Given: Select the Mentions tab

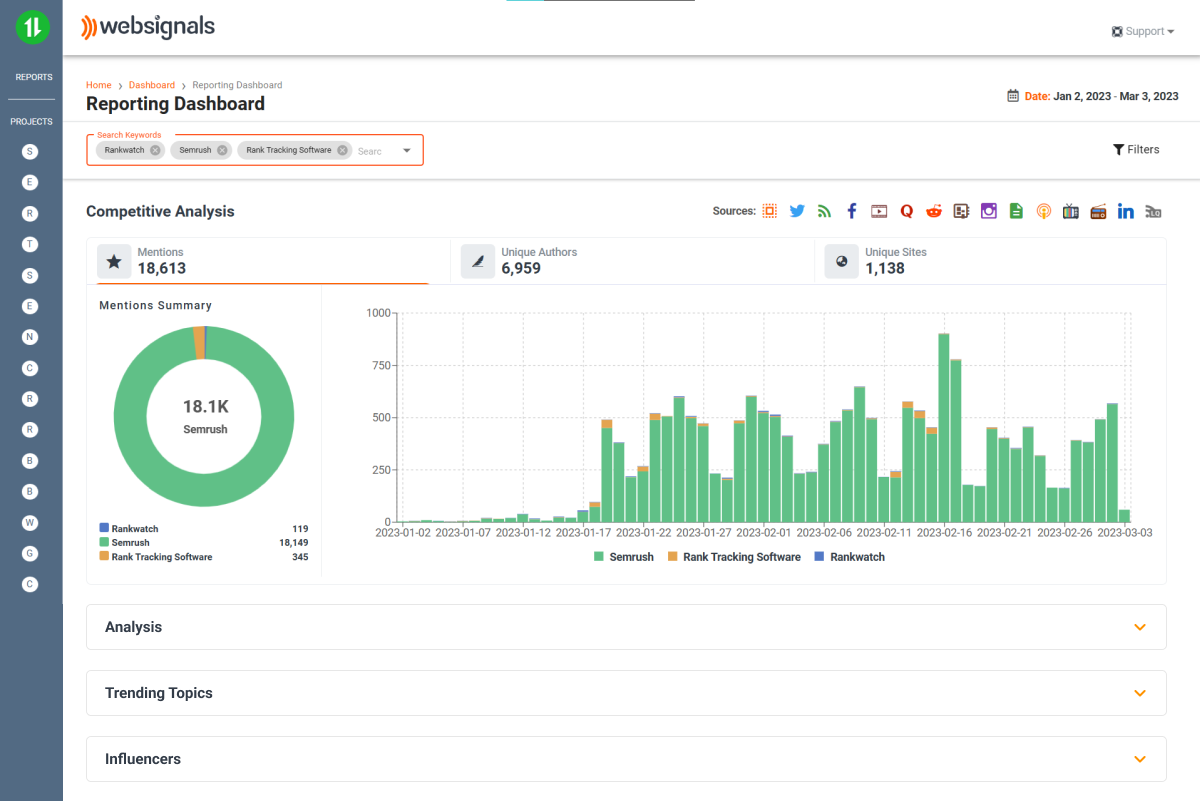Looking at the screenshot, I should click(x=268, y=261).
